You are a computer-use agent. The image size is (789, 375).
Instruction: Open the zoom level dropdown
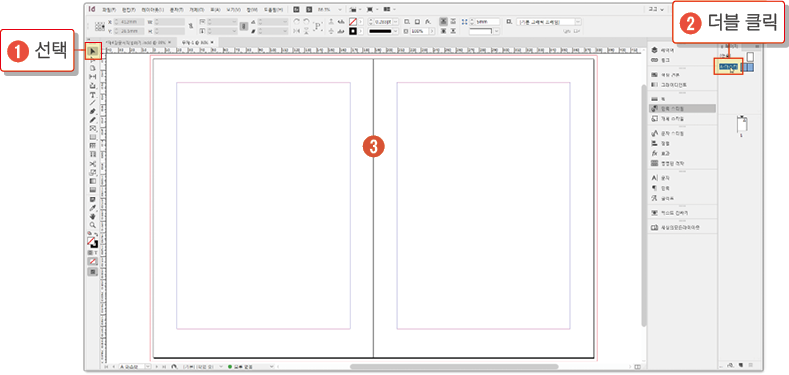340,9
